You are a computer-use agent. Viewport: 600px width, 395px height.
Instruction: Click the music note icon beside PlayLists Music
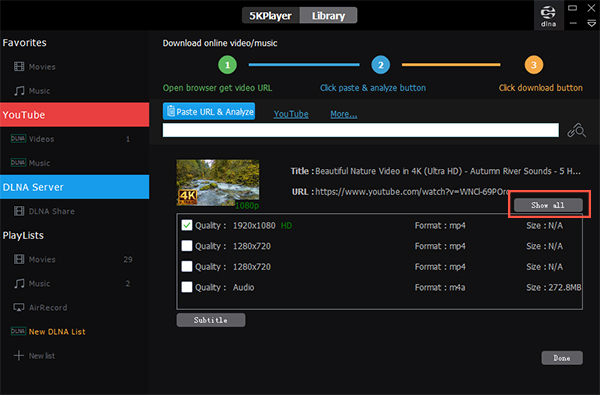(x=19, y=283)
